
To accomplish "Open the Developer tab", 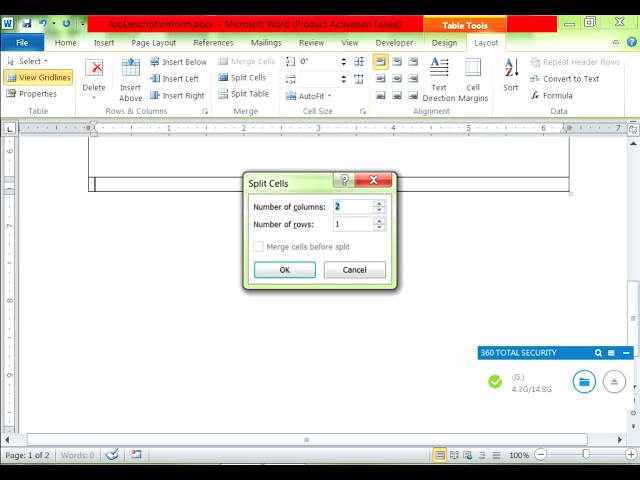I will click(x=394, y=42).
